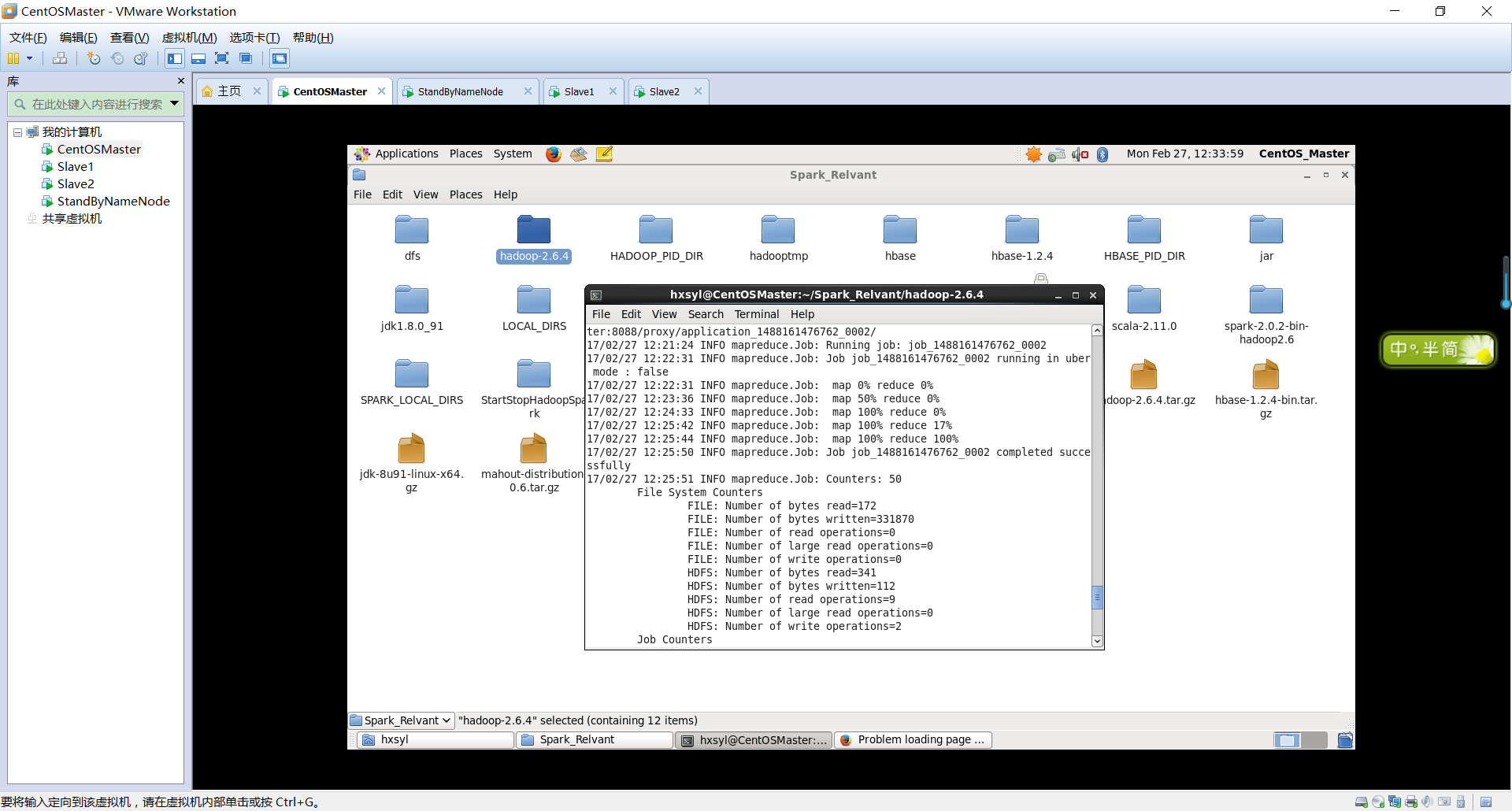Enter full screen mode icon
The height and width of the screenshot is (811, 1512).
(222, 58)
